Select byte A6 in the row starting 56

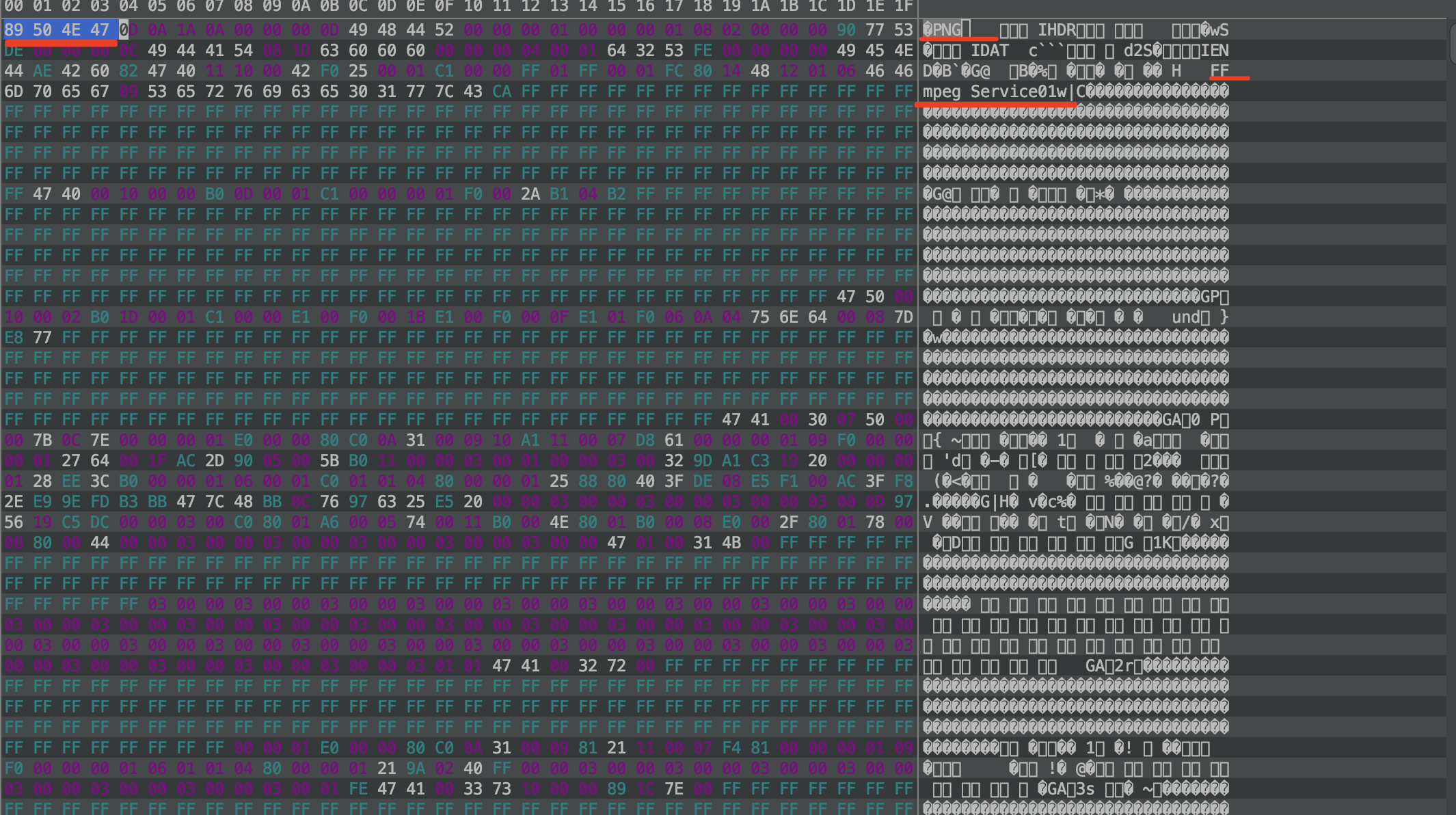(x=329, y=522)
